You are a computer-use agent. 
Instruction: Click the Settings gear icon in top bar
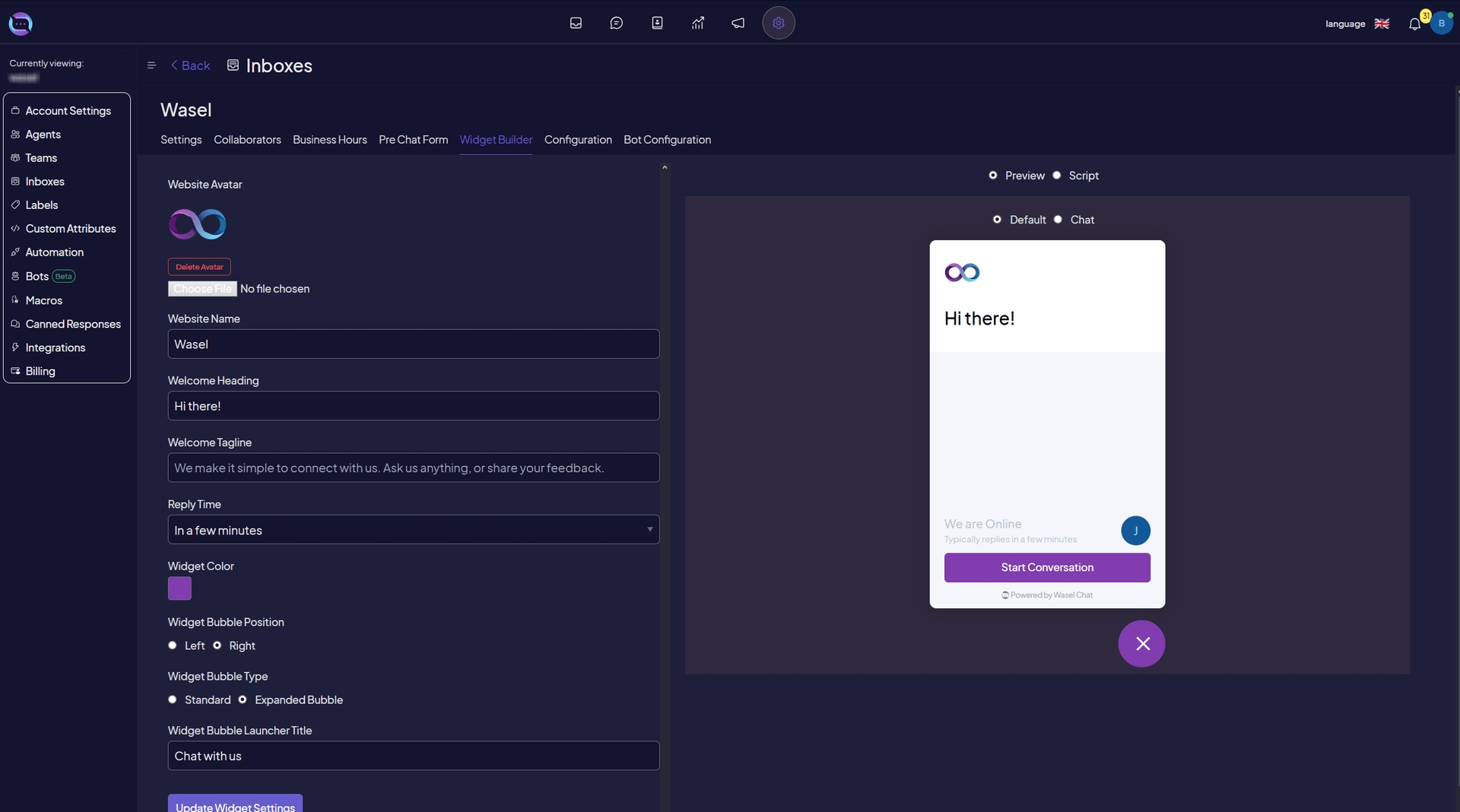[x=778, y=23]
